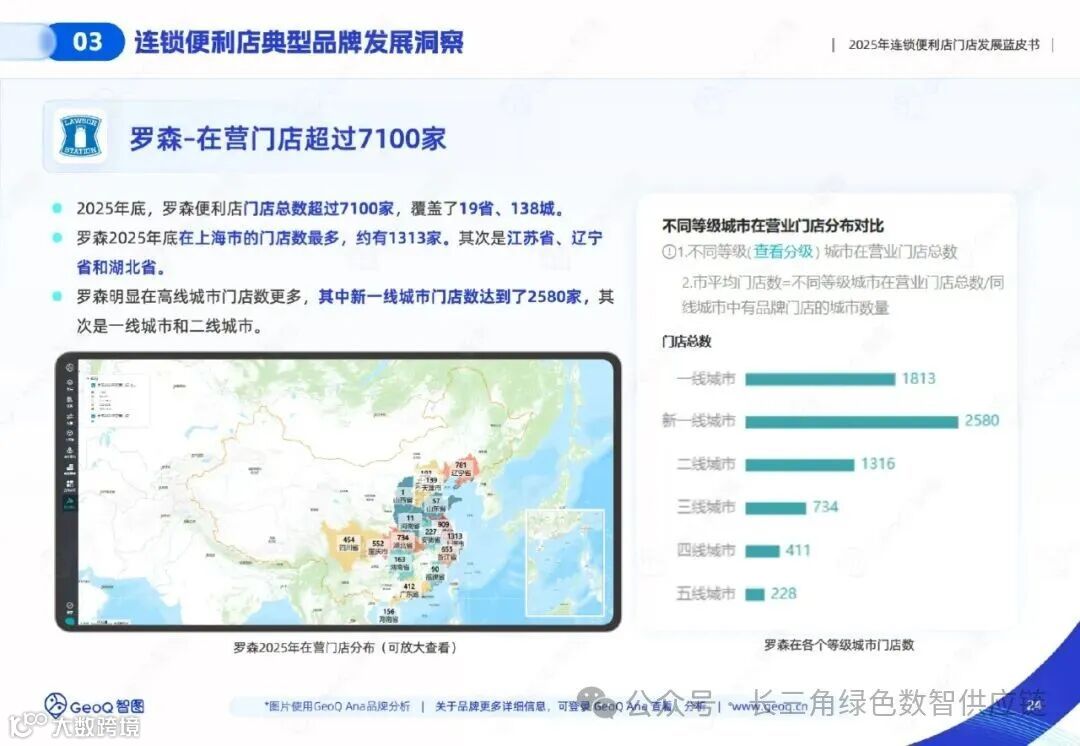The width and height of the screenshot is (1080, 746).
Task: Click the caption 罗森在各个等级城市门店数
Action: click(839, 645)
